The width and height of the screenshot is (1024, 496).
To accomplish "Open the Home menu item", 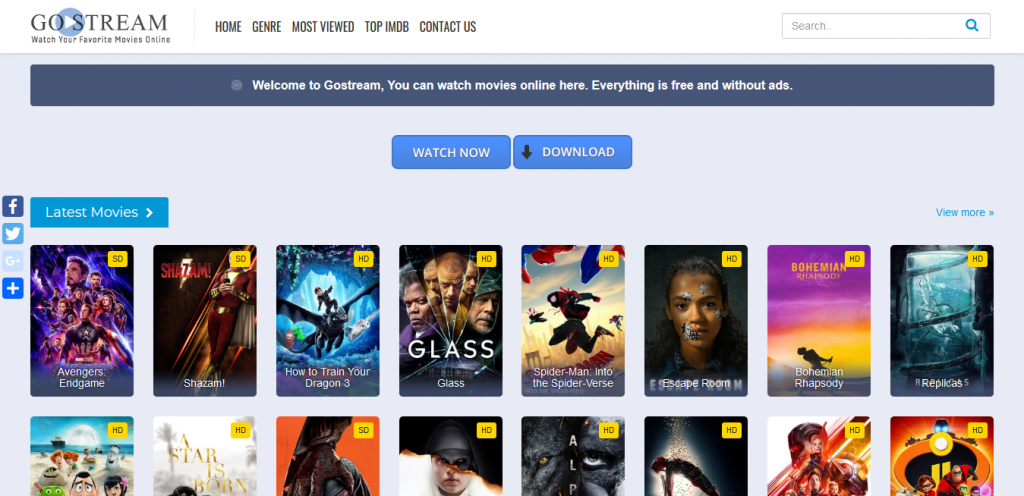I will [228, 27].
